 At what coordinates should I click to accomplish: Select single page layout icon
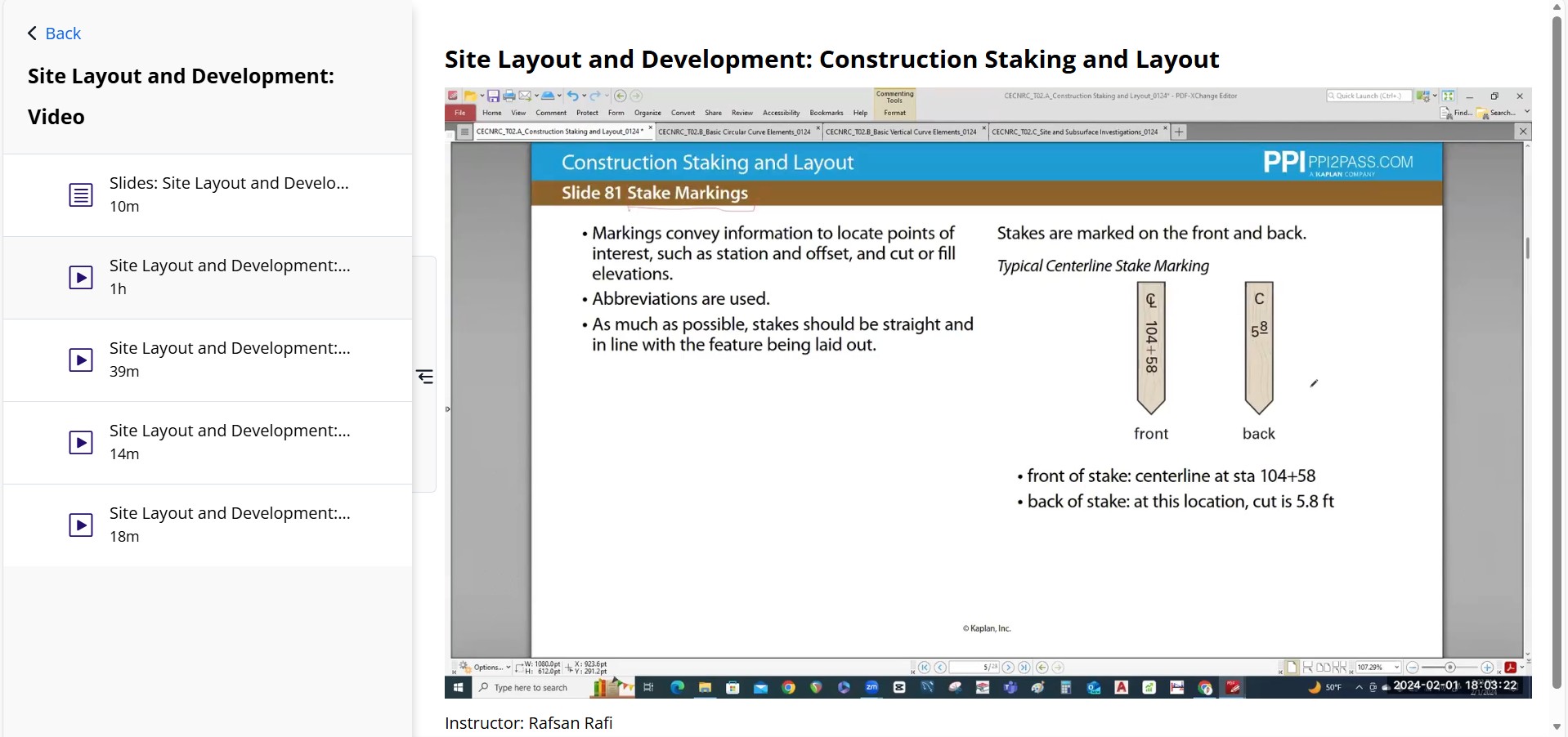(x=1292, y=668)
